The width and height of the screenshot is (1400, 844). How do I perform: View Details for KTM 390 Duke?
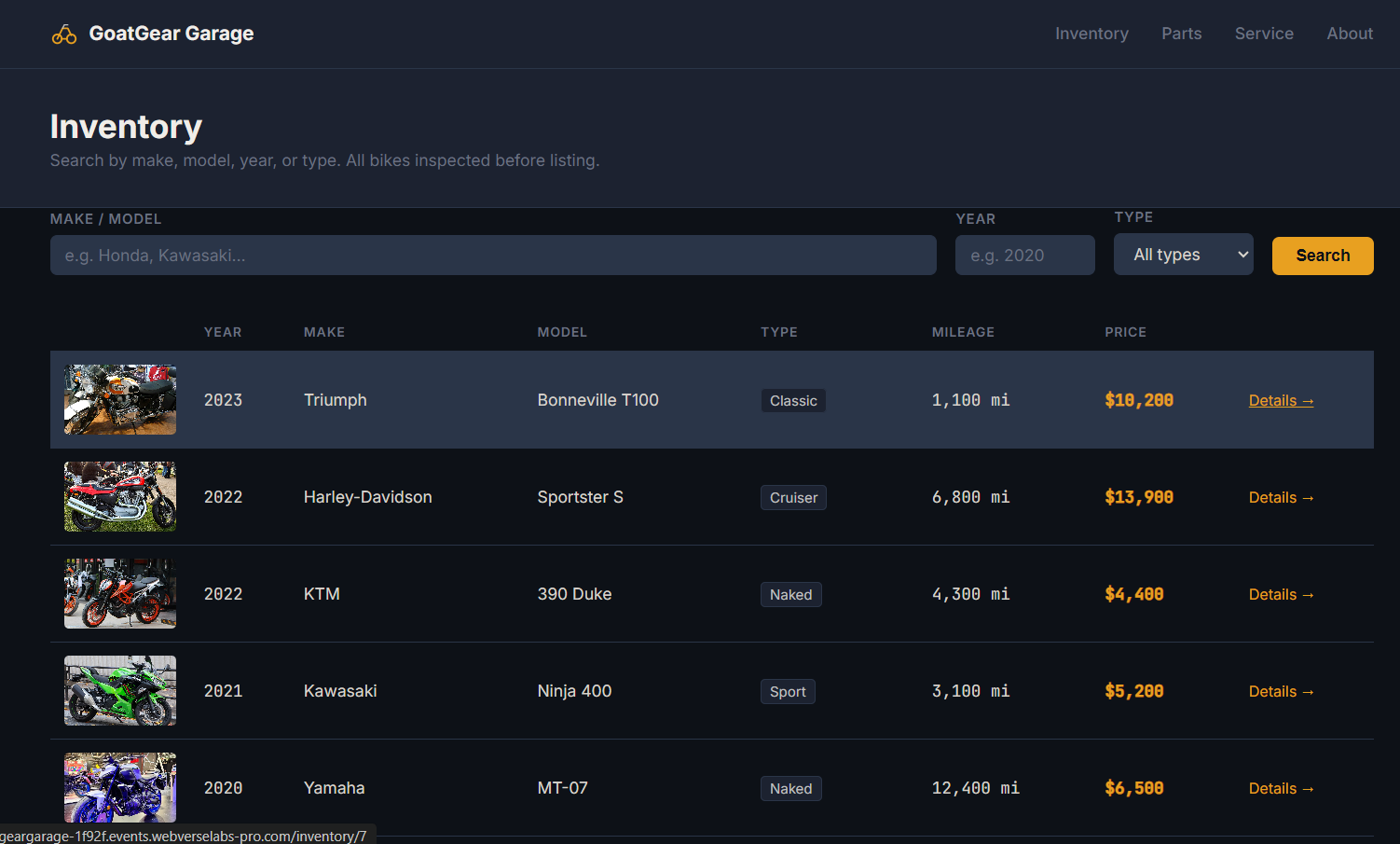point(1282,594)
